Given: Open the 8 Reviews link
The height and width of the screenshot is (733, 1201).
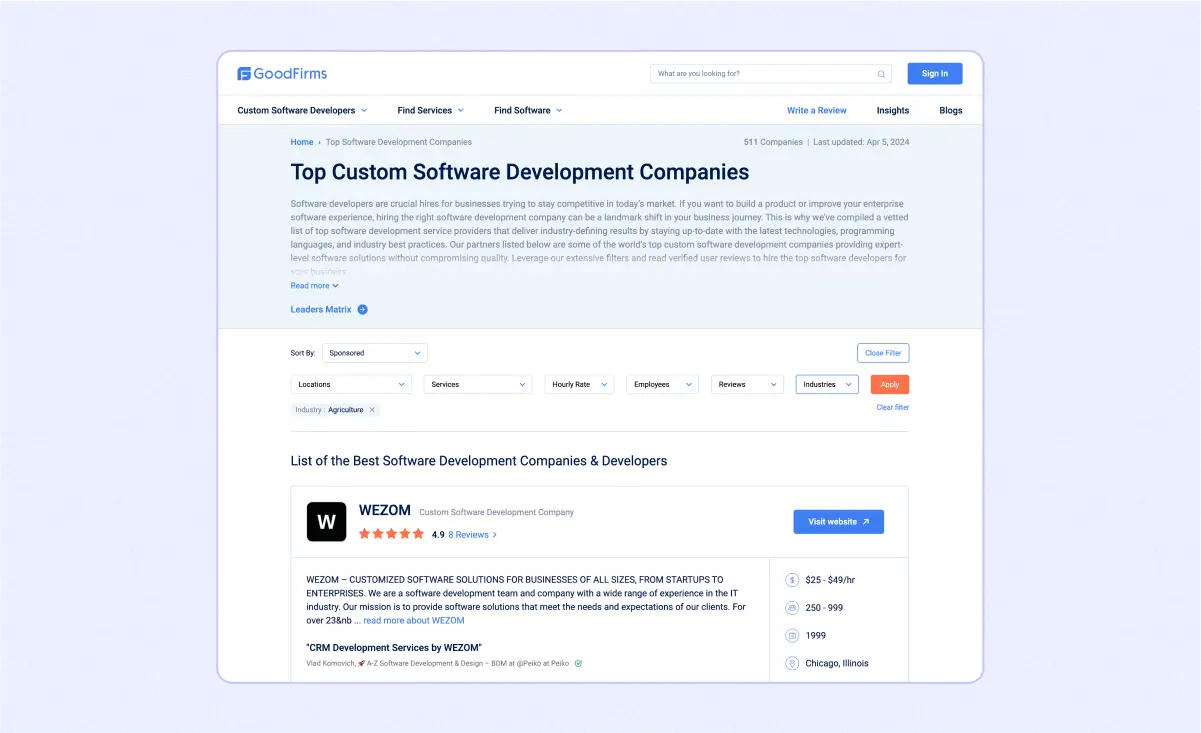Looking at the screenshot, I should point(469,535).
